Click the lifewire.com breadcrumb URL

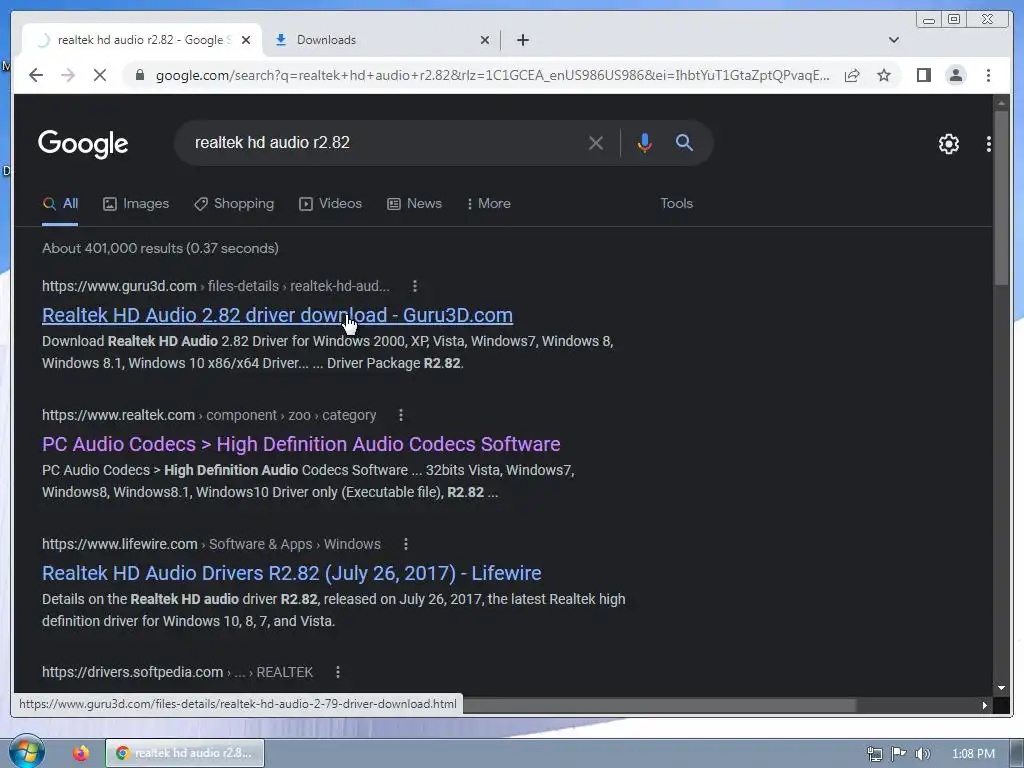(x=211, y=544)
